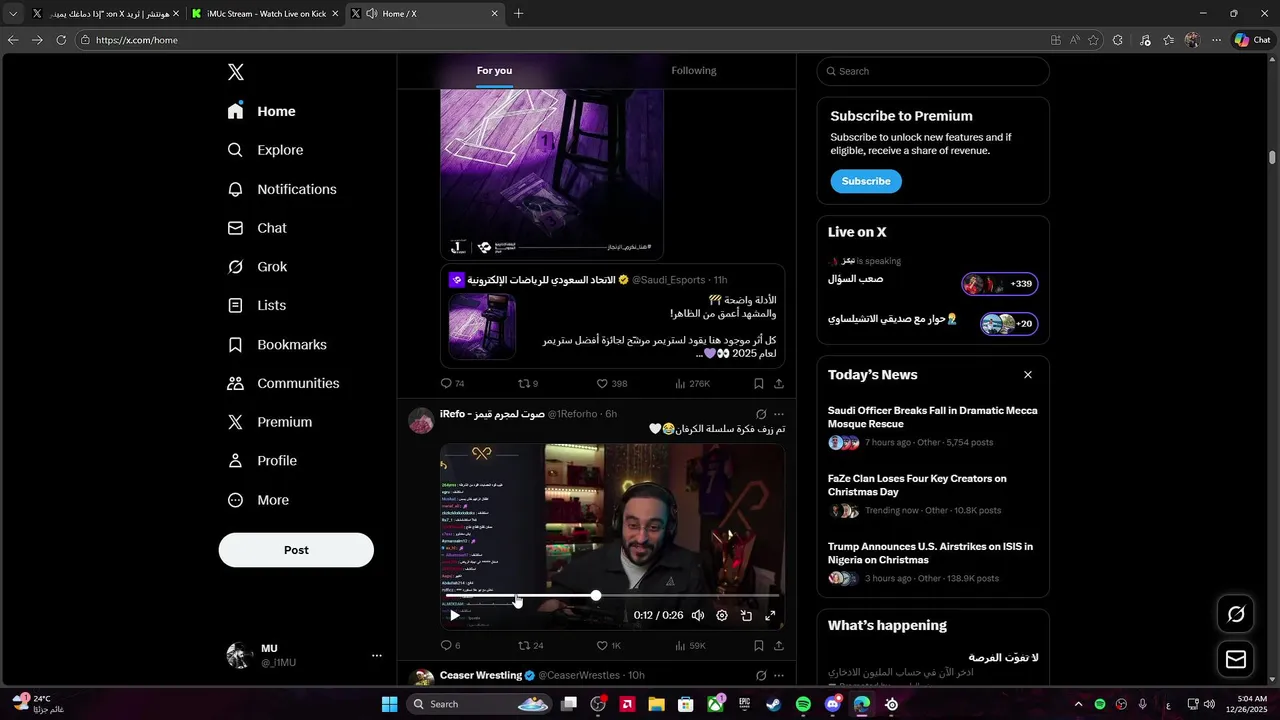This screenshot has width=1280, height=720.
Task: Bookmark the Saudi Esports post
Action: (759, 383)
